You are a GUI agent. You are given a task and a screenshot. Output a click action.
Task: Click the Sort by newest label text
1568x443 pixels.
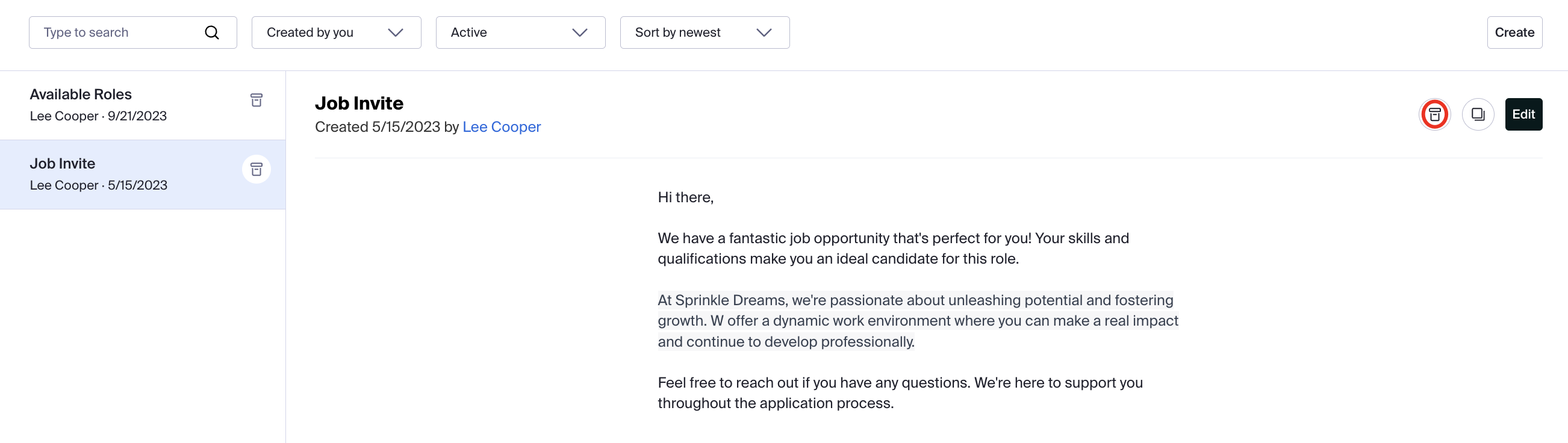click(x=677, y=33)
